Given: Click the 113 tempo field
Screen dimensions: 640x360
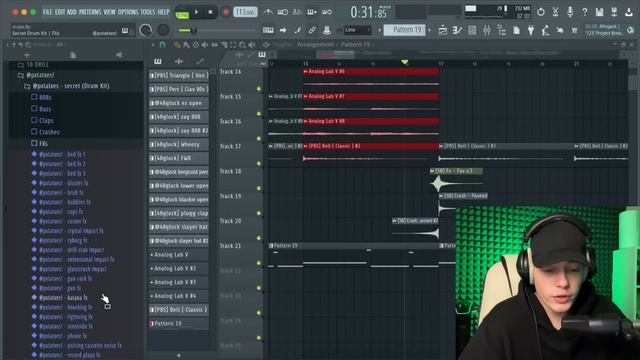Looking at the screenshot, I should 245,12.
